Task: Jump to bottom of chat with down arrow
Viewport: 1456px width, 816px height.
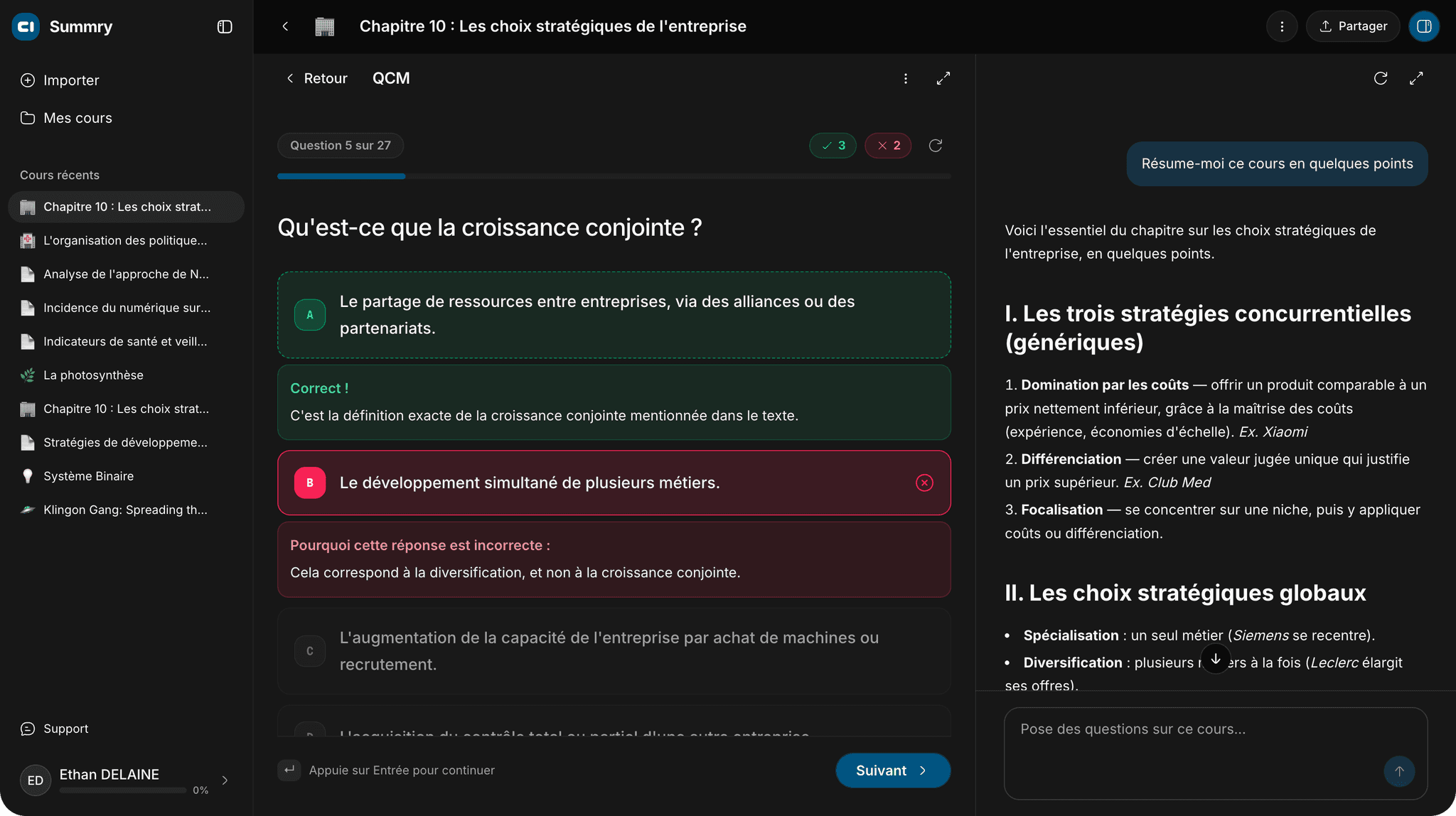Action: click(x=1215, y=659)
